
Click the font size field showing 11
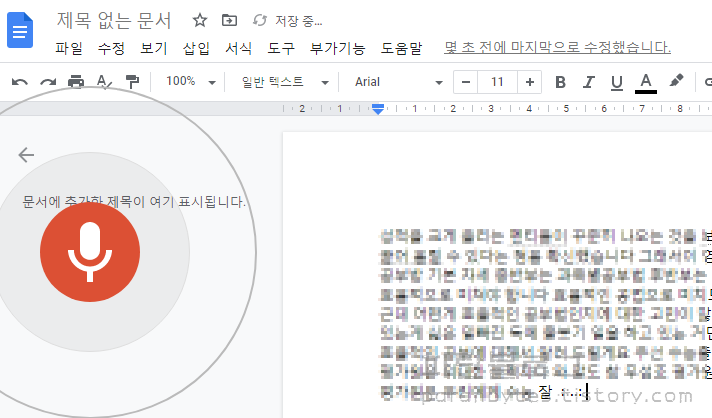(497, 82)
